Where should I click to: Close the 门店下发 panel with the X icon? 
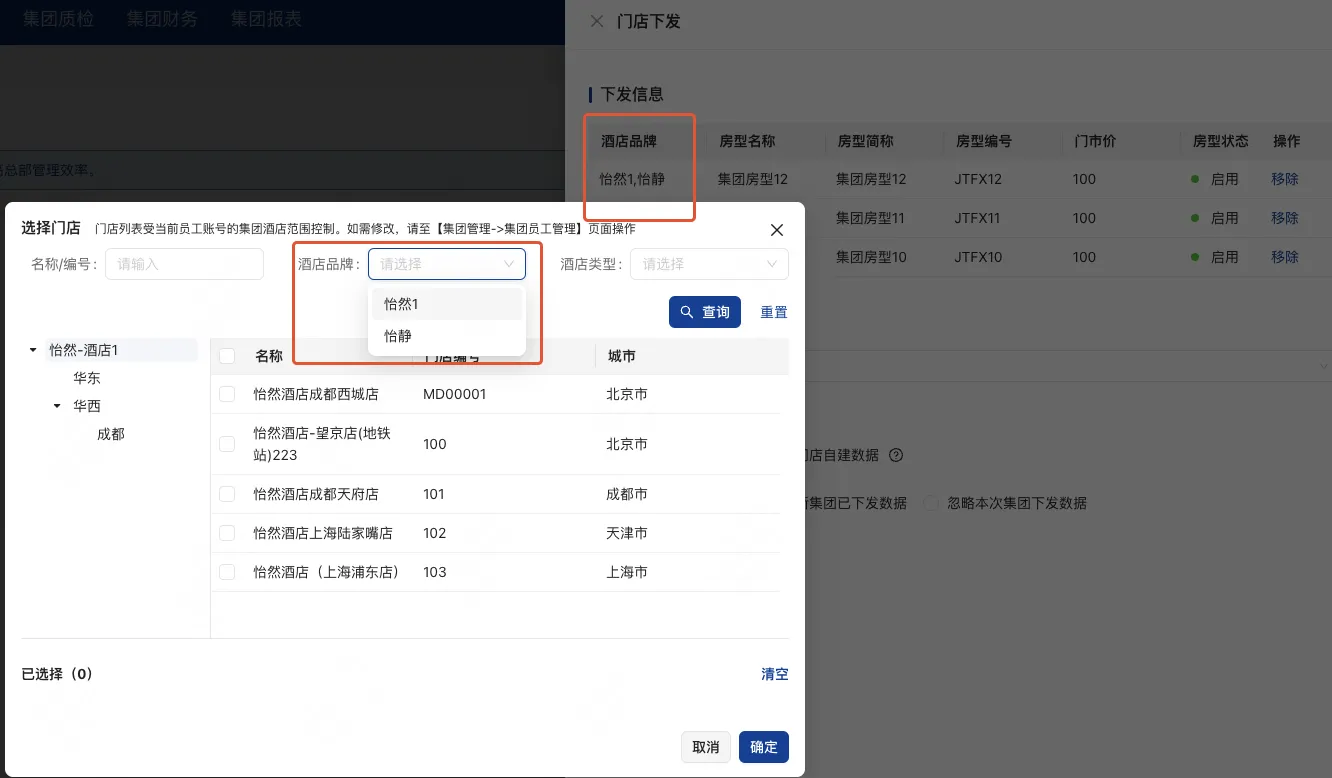pyautogui.click(x=597, y=21)
